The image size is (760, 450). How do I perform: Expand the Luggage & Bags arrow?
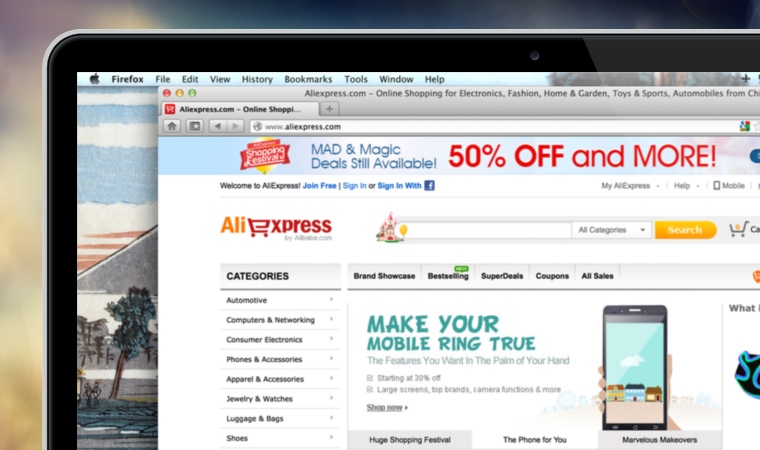click(332, 418)
